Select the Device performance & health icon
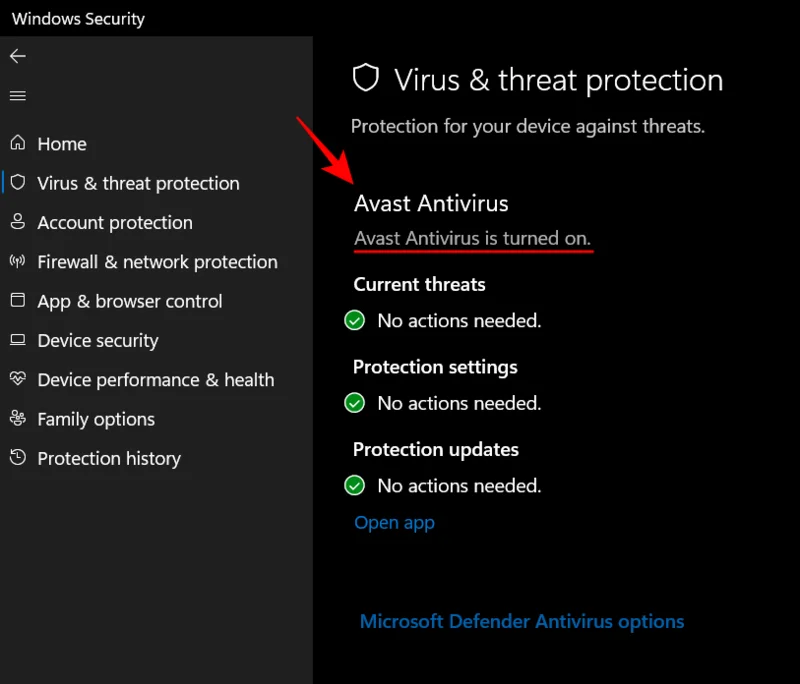The image size is (800, 684). coord(16,380)
